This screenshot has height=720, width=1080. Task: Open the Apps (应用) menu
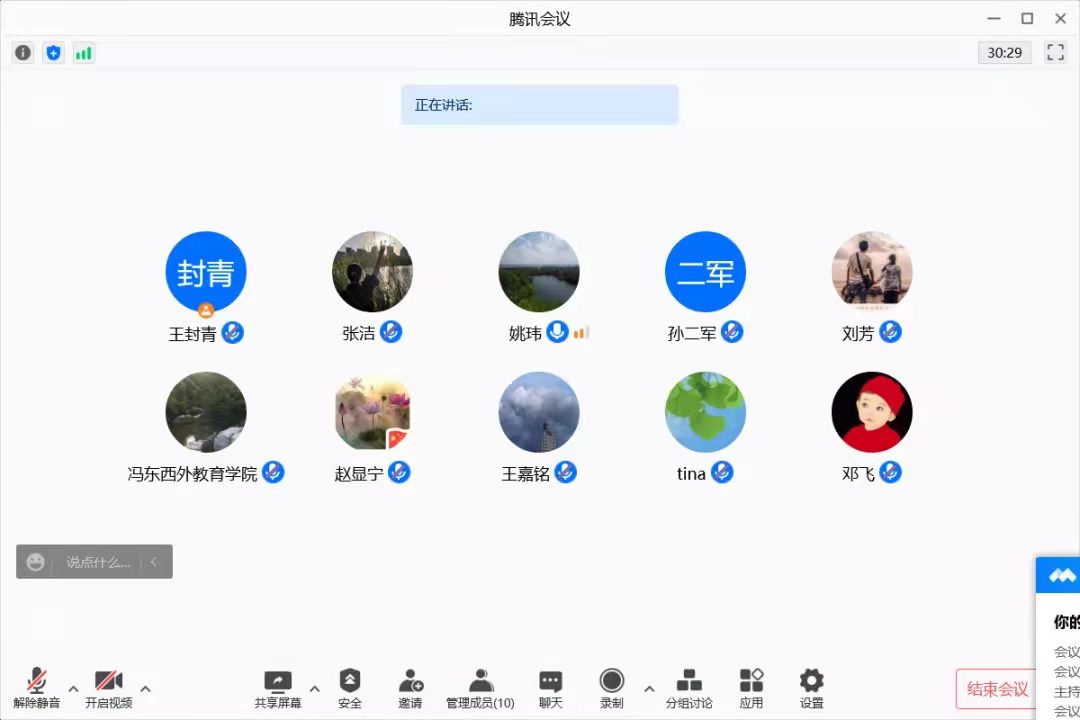pyautogui.click(x=751, y=689)
